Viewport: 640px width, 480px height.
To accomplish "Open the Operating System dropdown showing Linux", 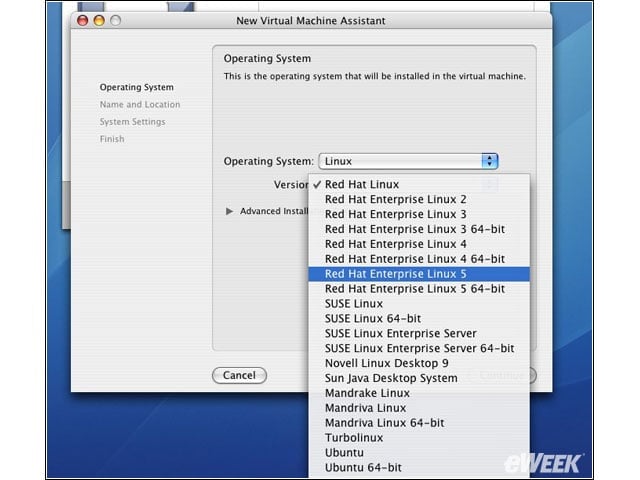I will [x=408, y=161].
